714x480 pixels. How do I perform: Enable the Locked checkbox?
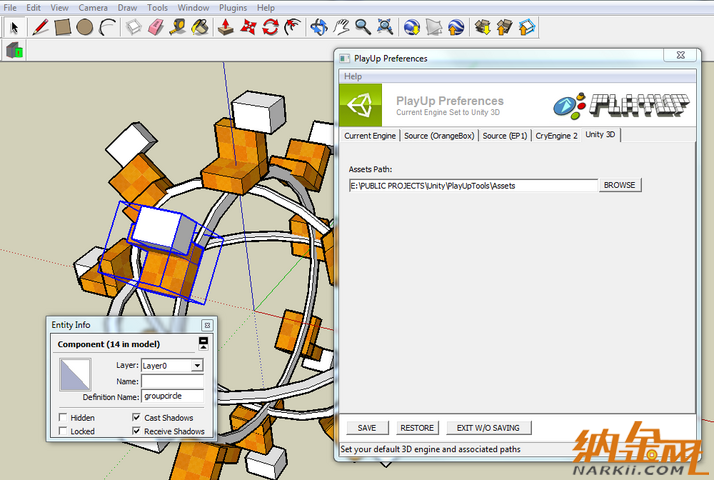pos(63,431)
